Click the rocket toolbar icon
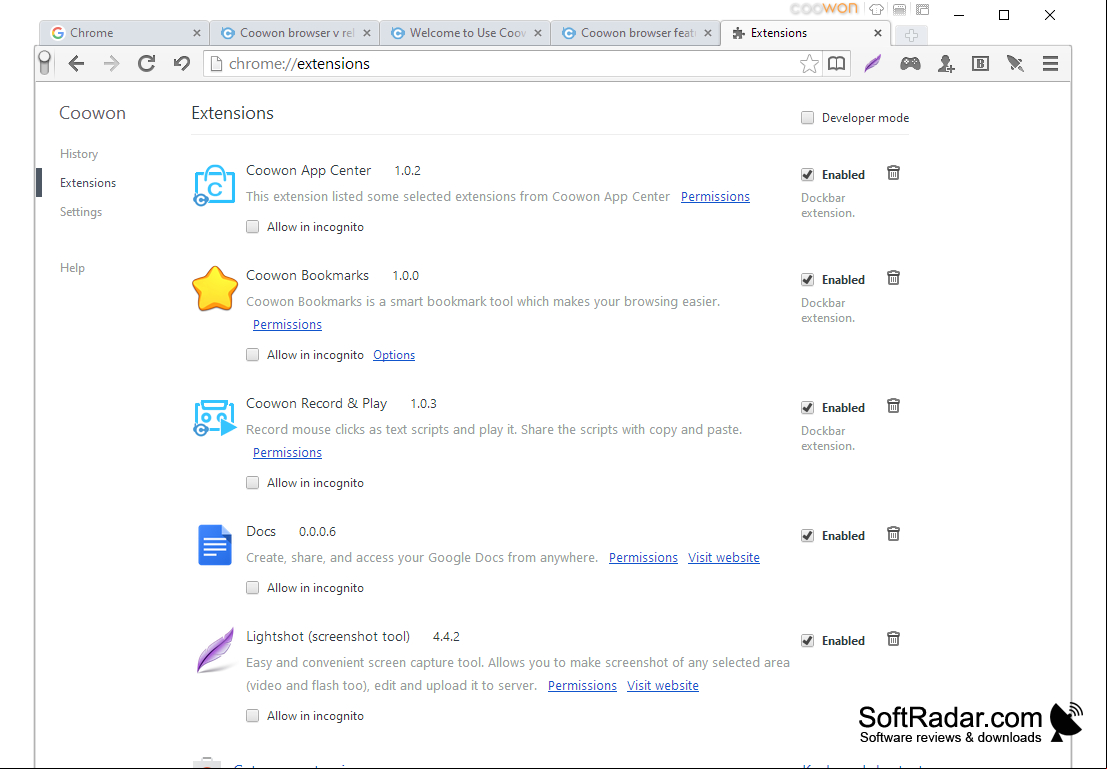 click(x=1015, y=64)
